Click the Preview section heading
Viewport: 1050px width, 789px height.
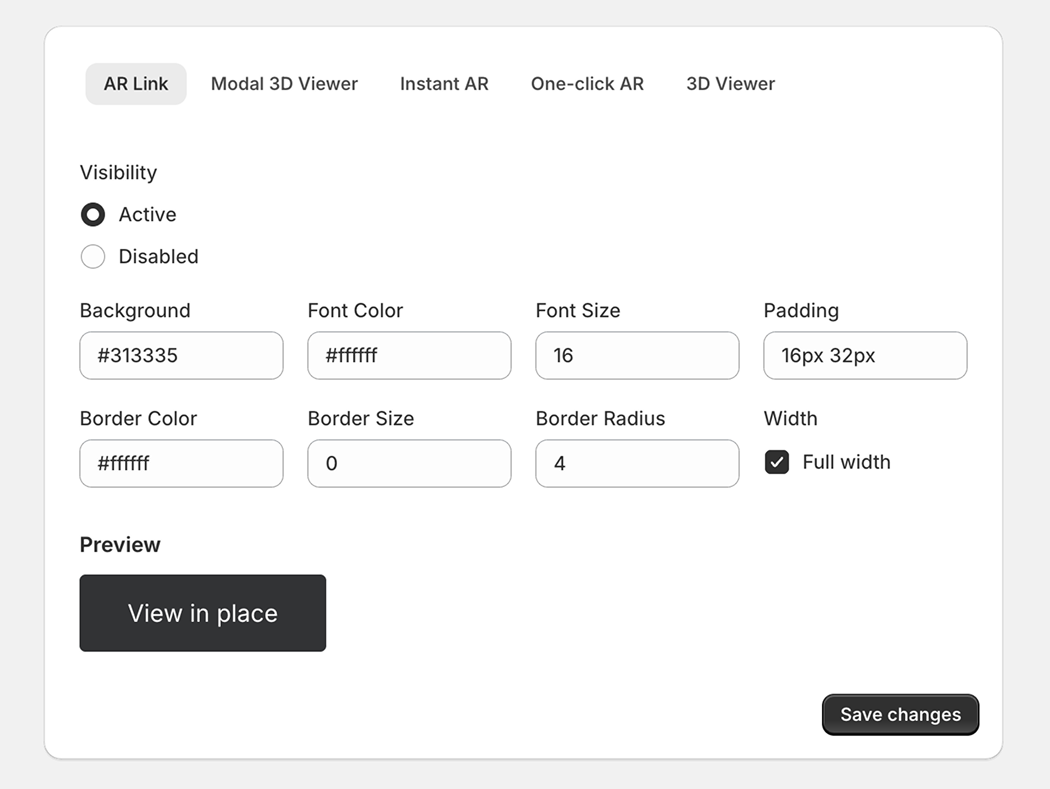(x=120, y=545)
